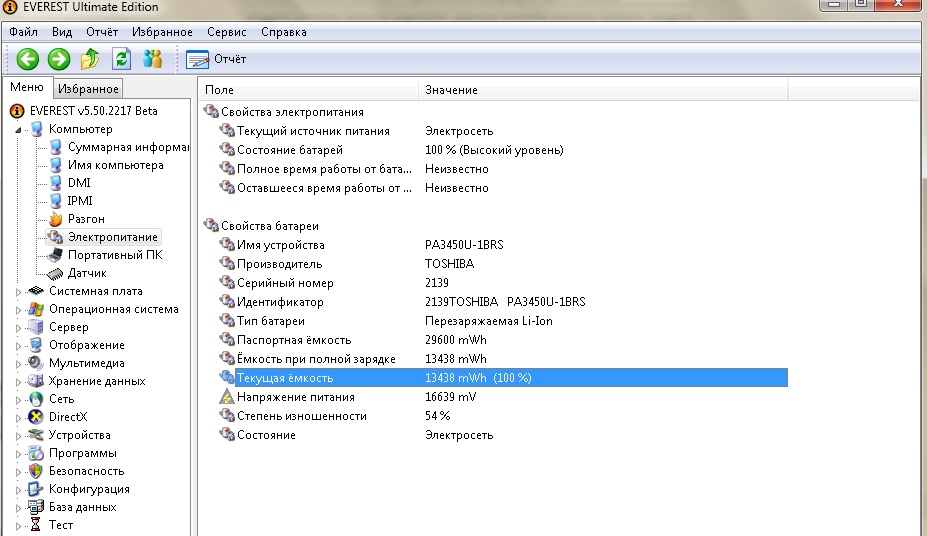Select Имя компьютера tree item
This screenshot has height=536, width=927.
pyautogui.click(x=116, y=165)
